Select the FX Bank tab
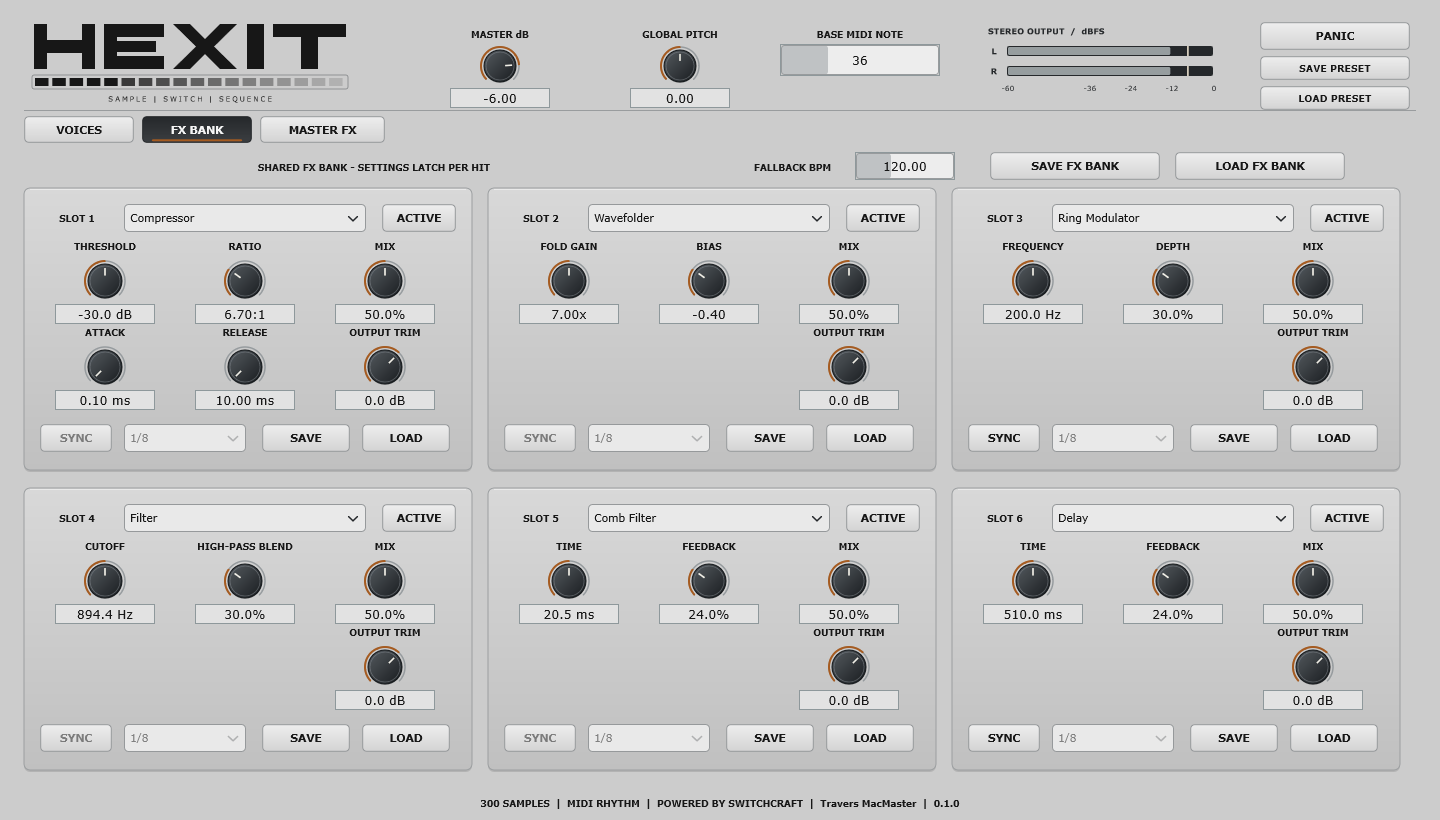Screen dimensions: 1440x820 coord(197,130)
